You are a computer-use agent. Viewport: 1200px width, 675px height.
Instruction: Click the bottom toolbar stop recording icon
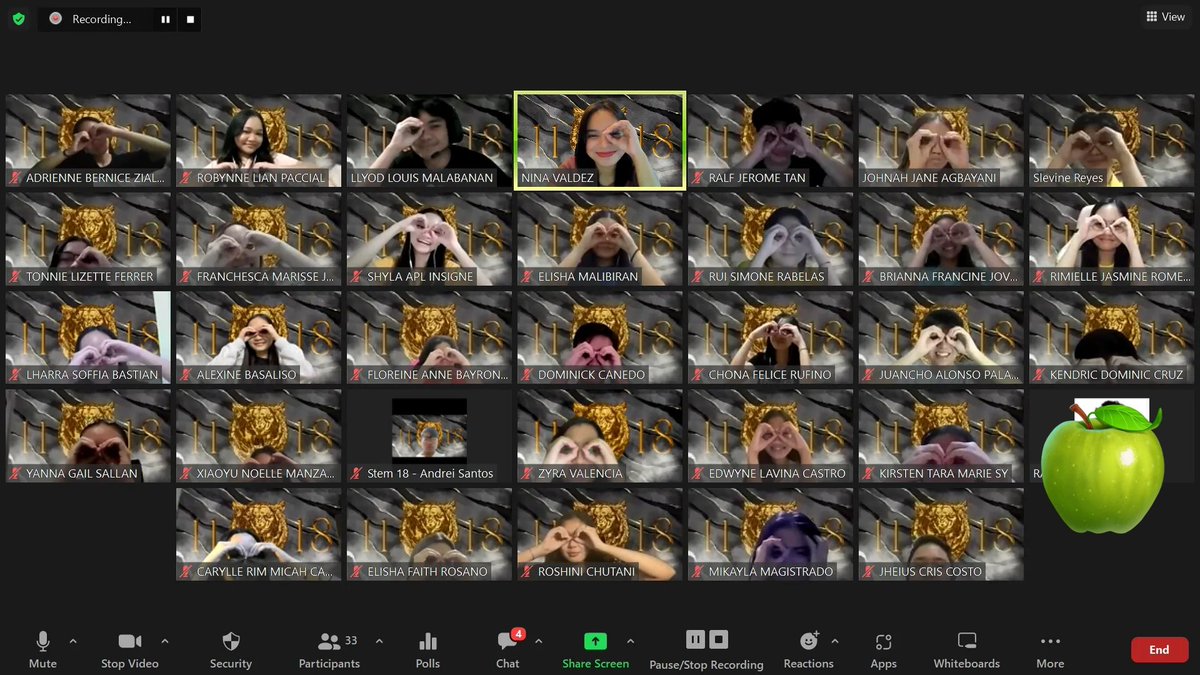pyautogui.click(x=719, y=640)
